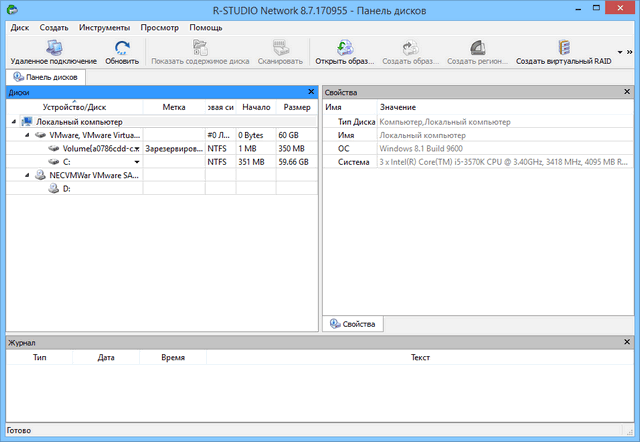Click the Сканировать toolbar icon
This screenshot has width=640, height=442.
[279, 47]
